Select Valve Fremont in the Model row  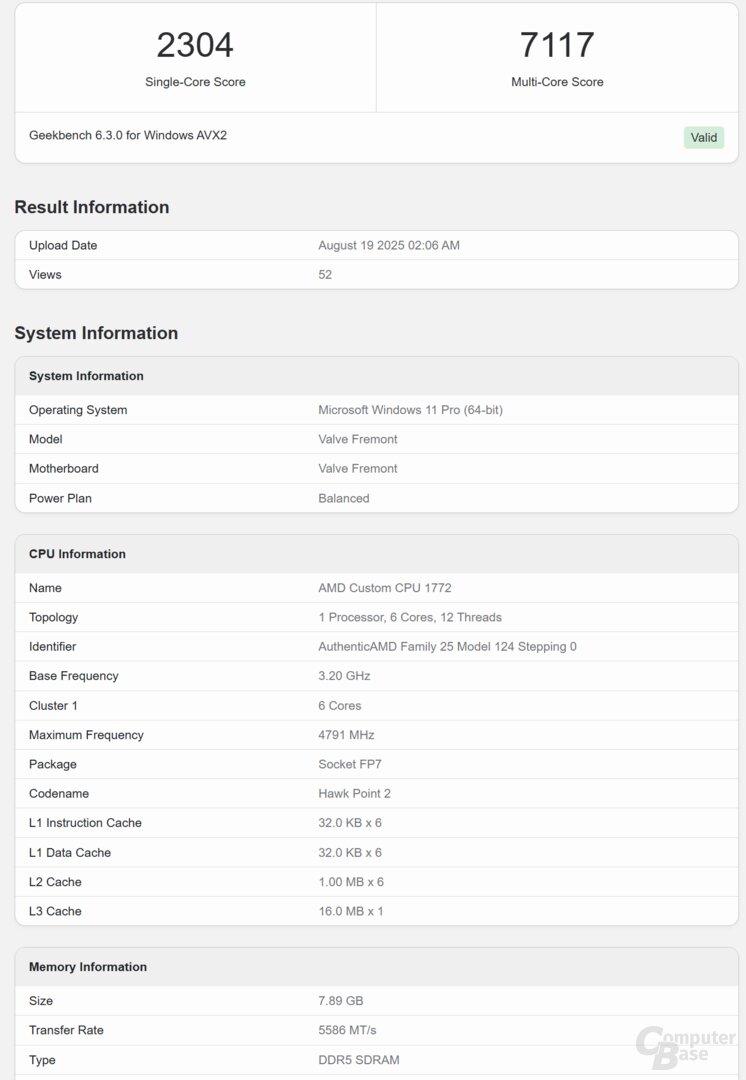(358, 439)
